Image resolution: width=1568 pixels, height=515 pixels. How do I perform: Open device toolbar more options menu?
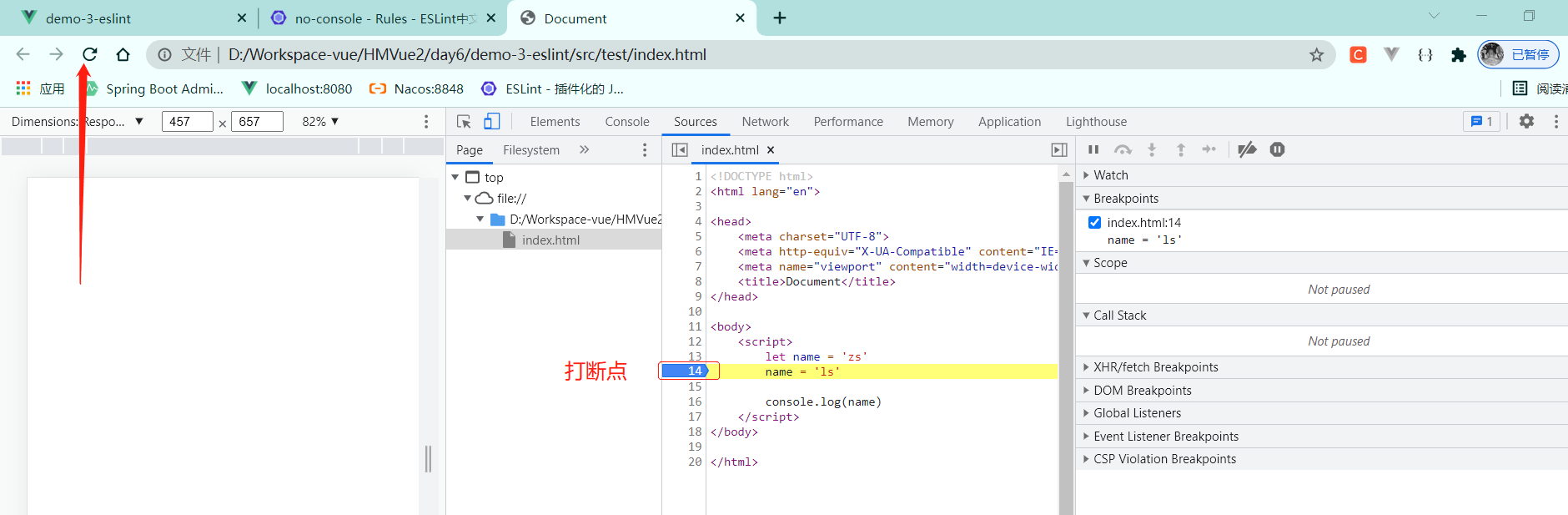[x=426, y=122]
